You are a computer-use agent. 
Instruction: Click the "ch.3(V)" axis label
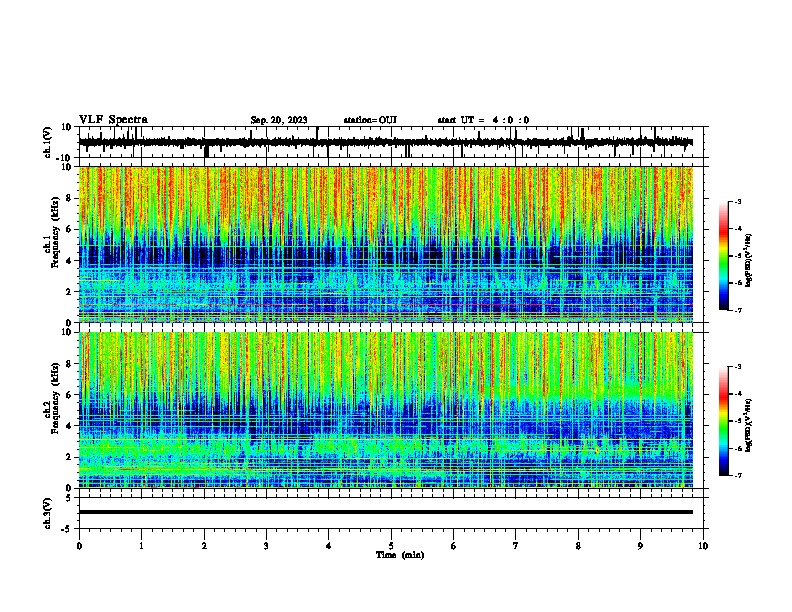click(48, 513)
